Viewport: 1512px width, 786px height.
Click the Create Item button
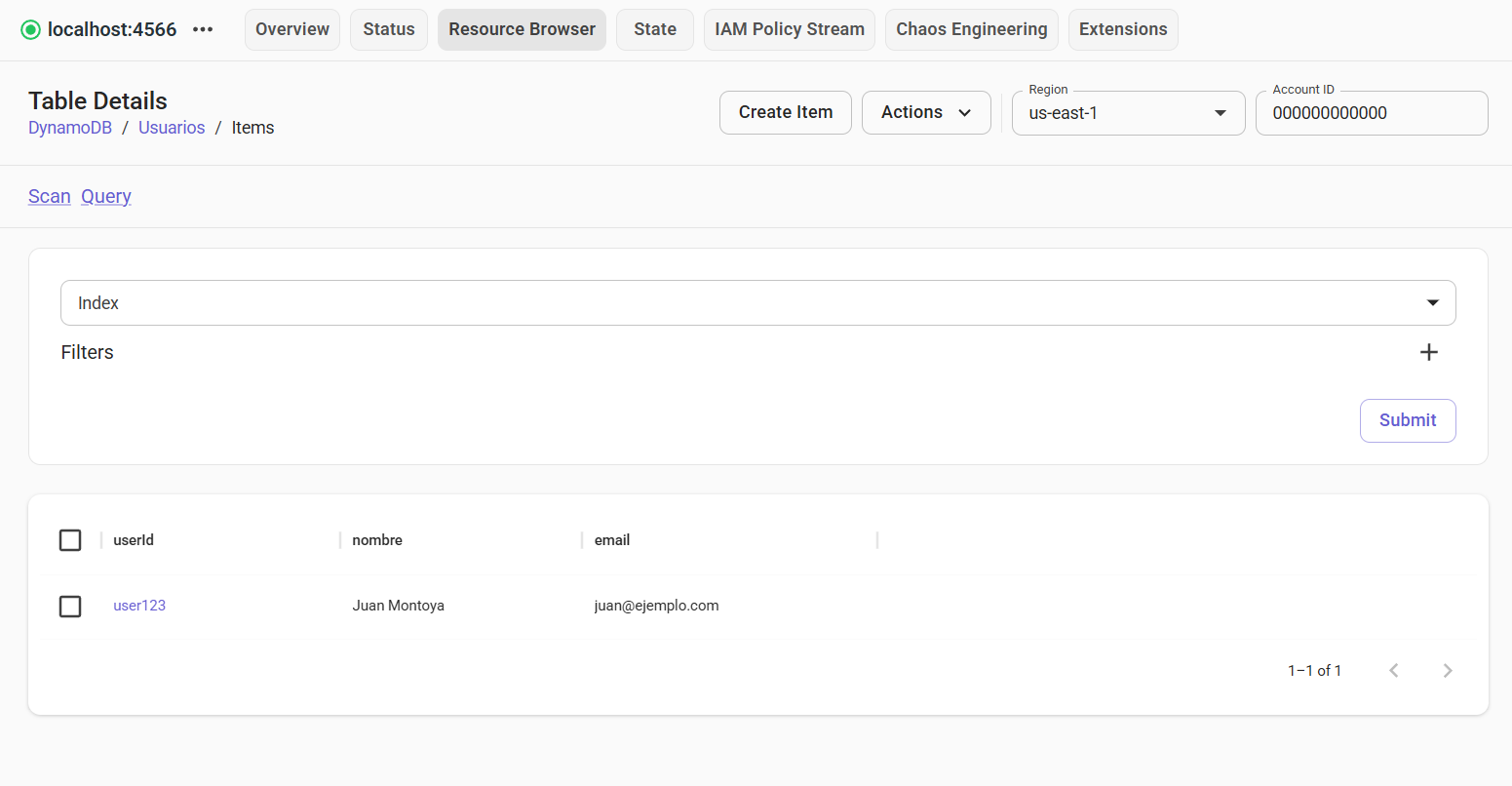[785, 112]
